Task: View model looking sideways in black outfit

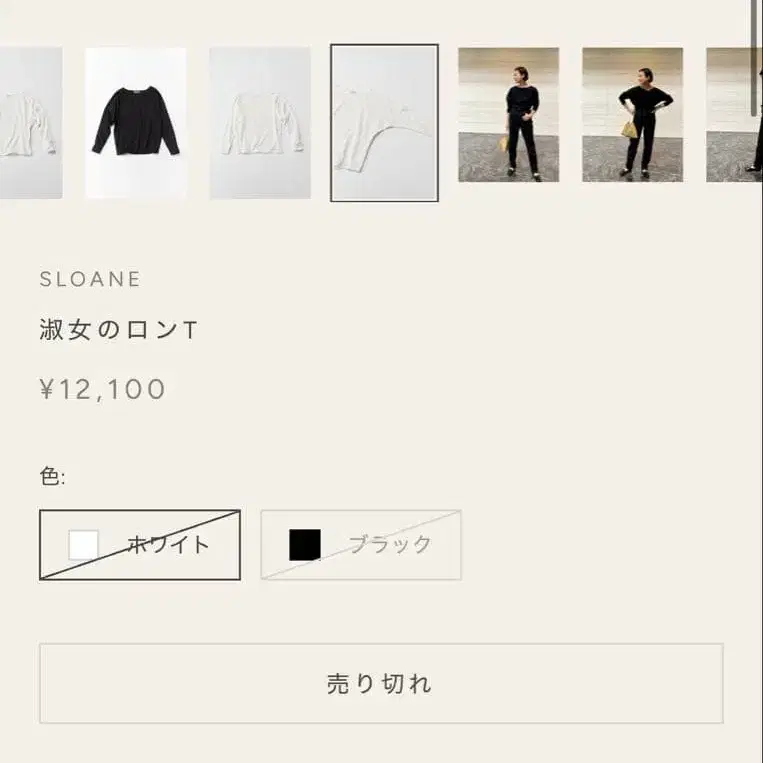Action: (509, 115)
